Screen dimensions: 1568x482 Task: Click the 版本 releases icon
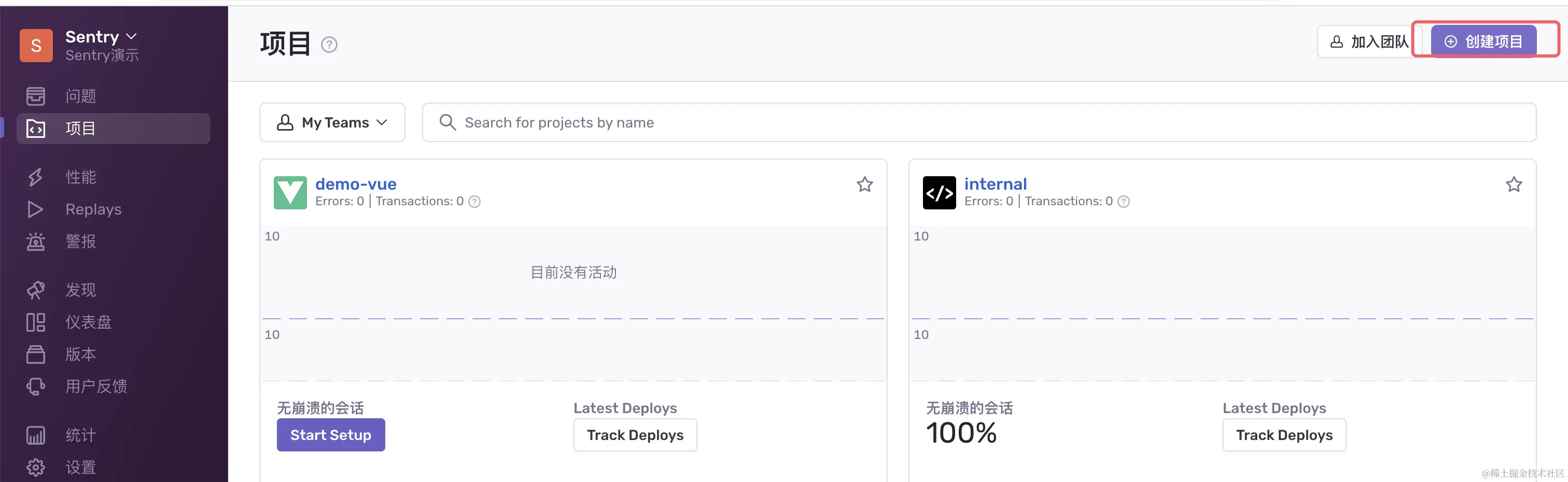pos(35,354)
